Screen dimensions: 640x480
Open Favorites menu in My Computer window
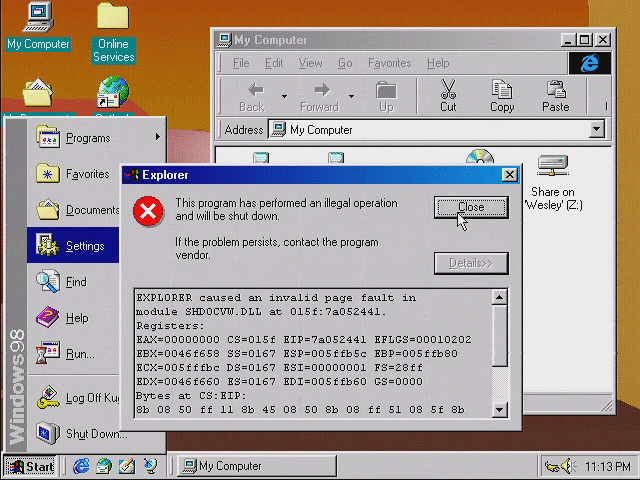pyautogui.click(x=389, y=63)
